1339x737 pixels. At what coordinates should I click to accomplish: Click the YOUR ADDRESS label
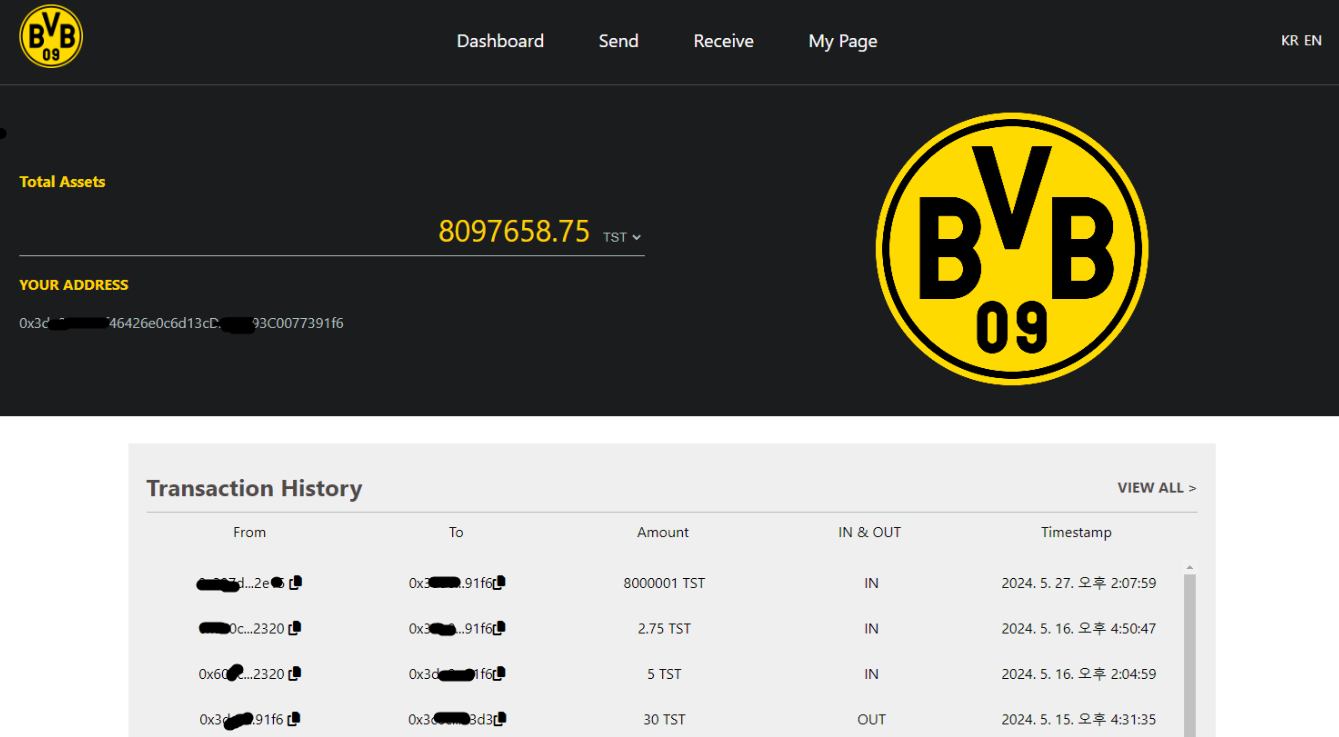[x=74, y=285]
